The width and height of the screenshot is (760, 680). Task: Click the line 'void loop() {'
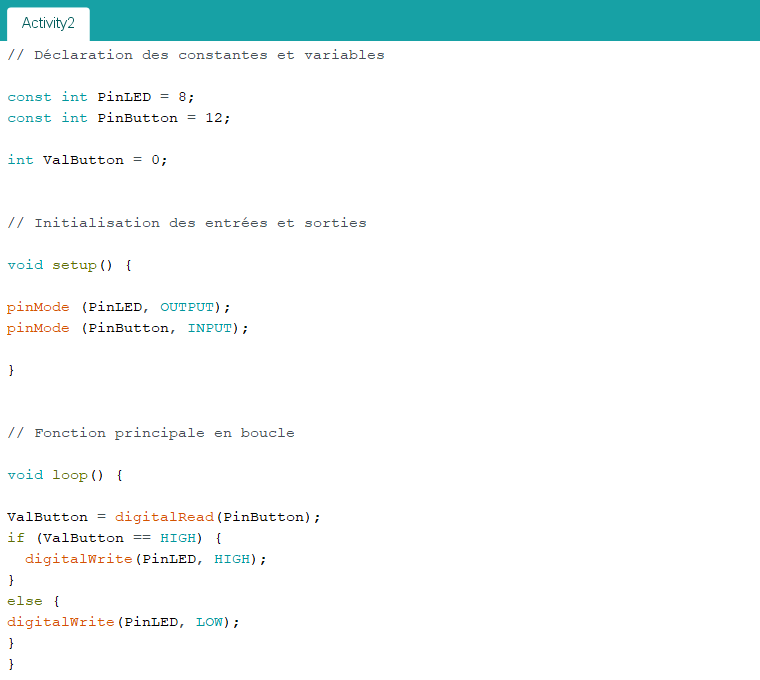point(65,475)
